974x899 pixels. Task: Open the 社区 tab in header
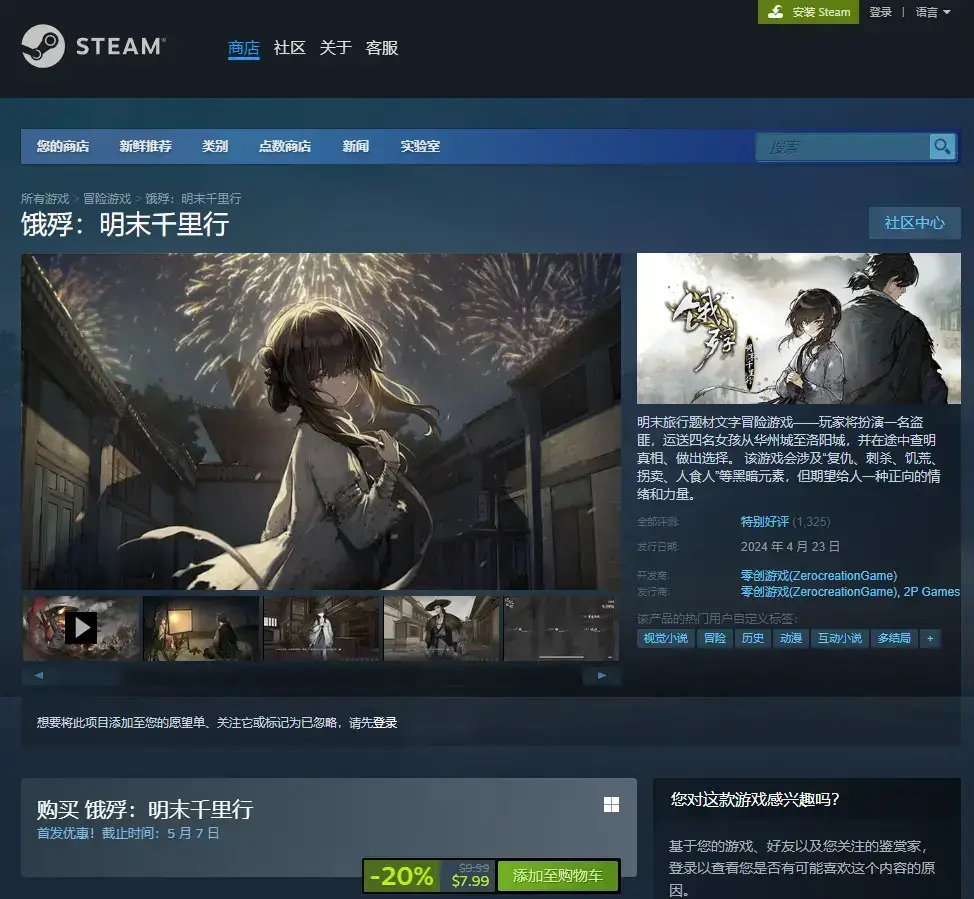click(x=289, y=48)
